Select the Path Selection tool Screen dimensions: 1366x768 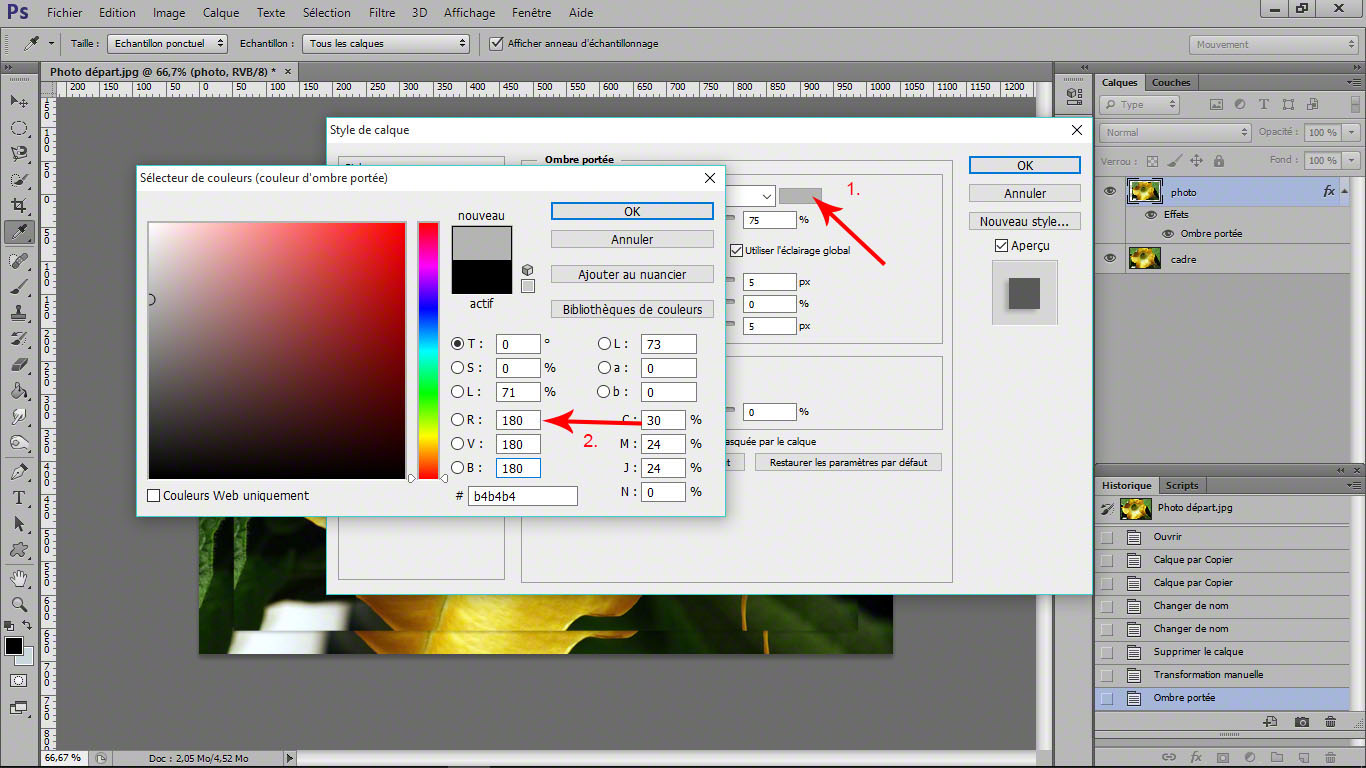coord(19,523)
